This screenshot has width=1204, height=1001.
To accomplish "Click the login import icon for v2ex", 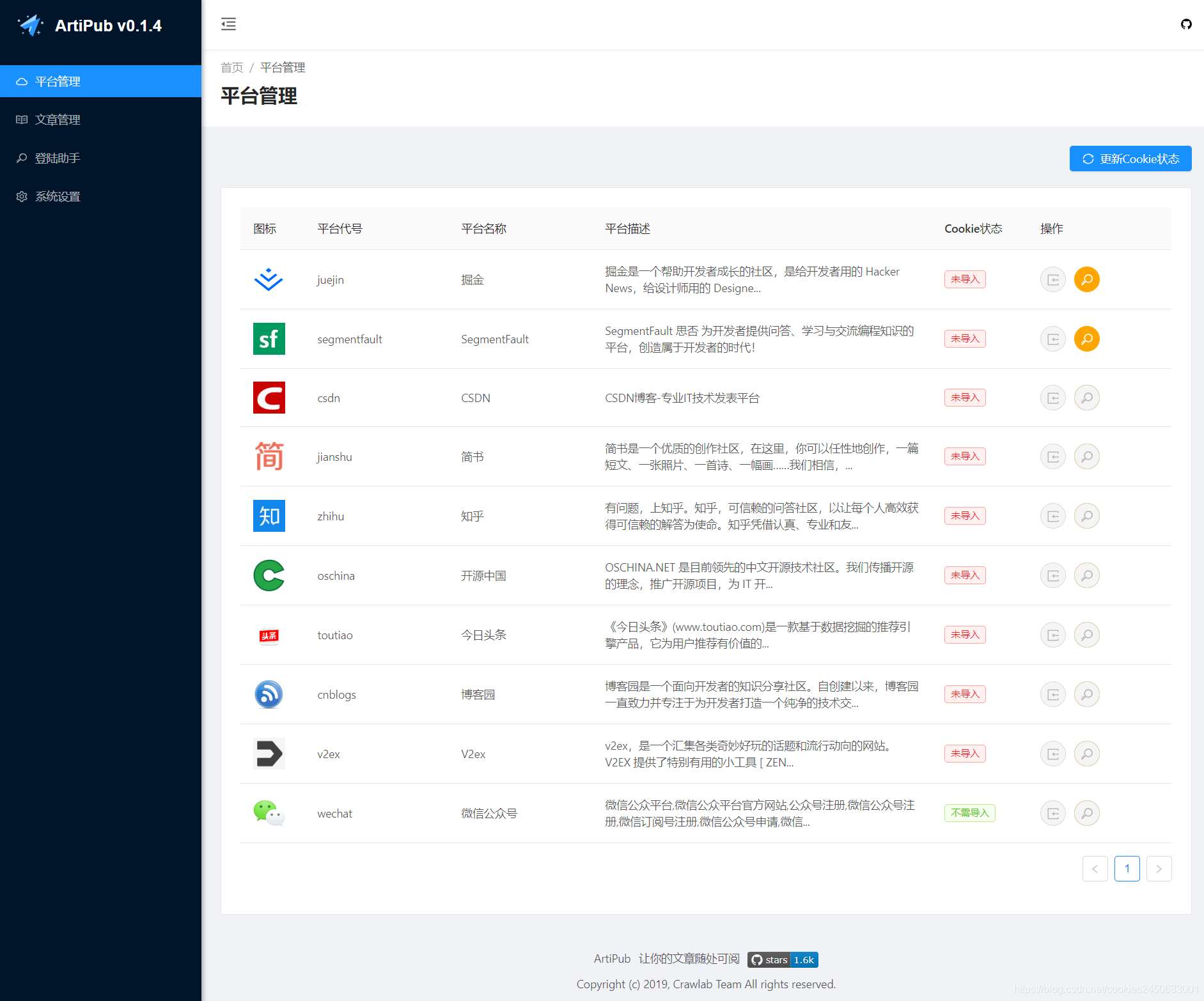I will [1053, 754].
